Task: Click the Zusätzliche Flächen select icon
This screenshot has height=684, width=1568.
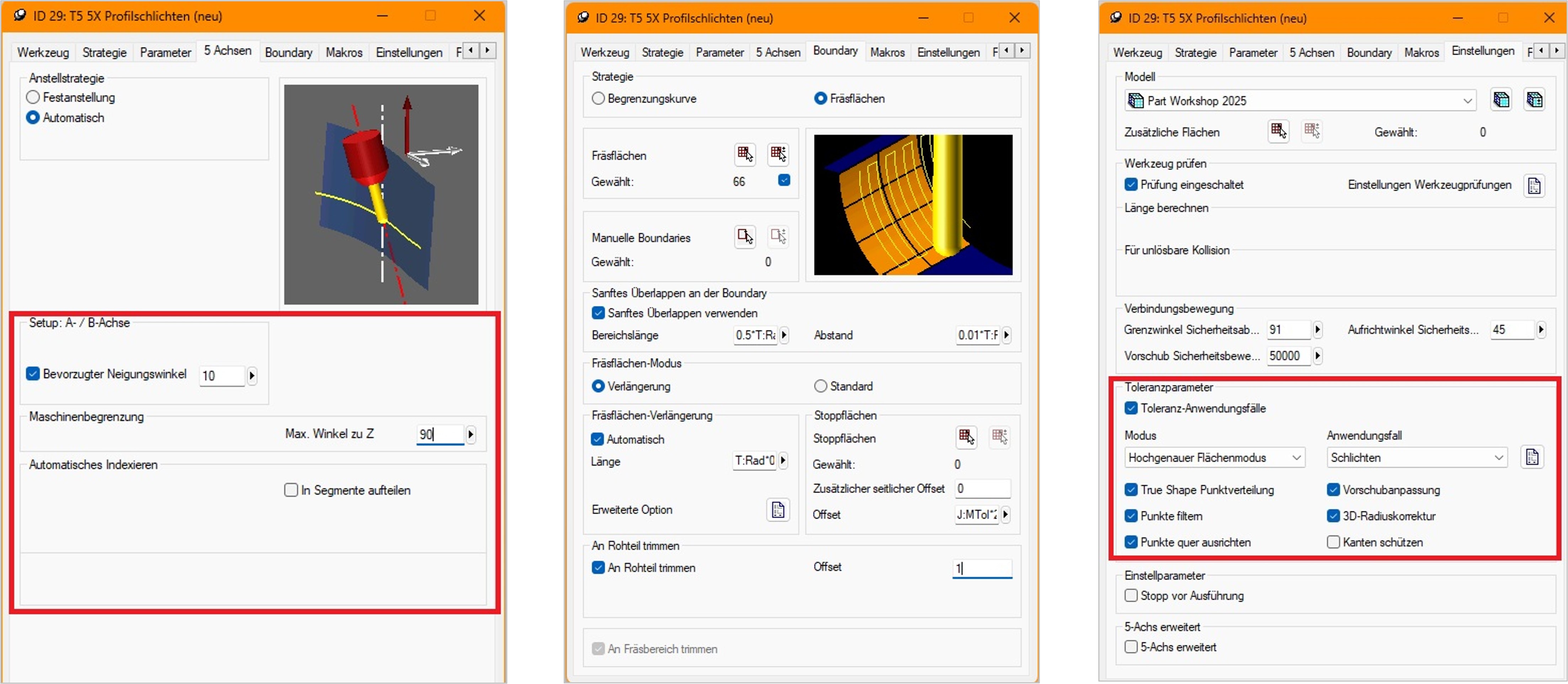Action: [1278, 131]
